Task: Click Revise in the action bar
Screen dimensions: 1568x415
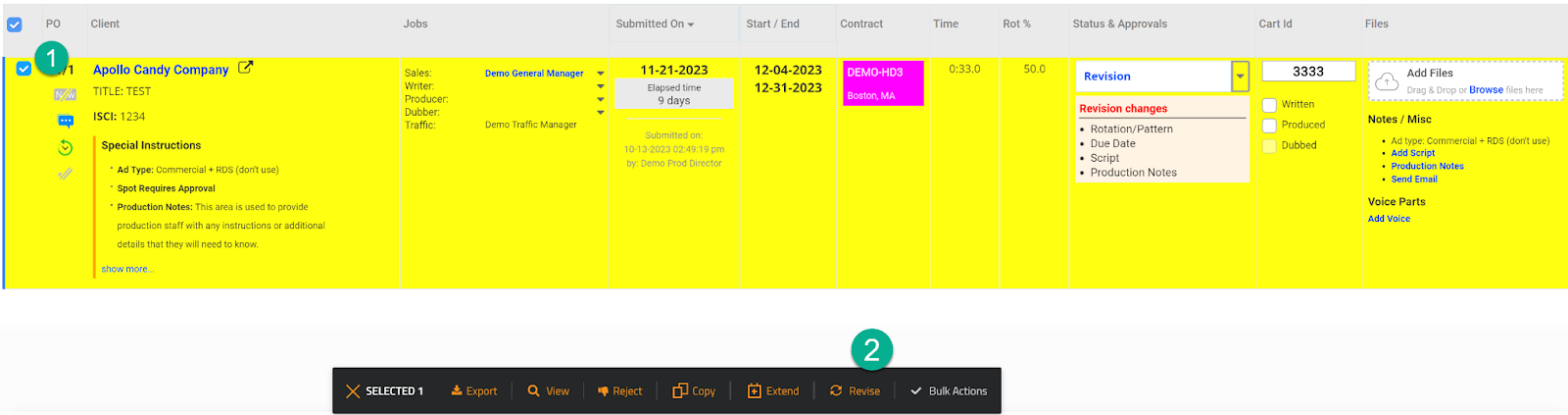Action: [x=855, y=390]
